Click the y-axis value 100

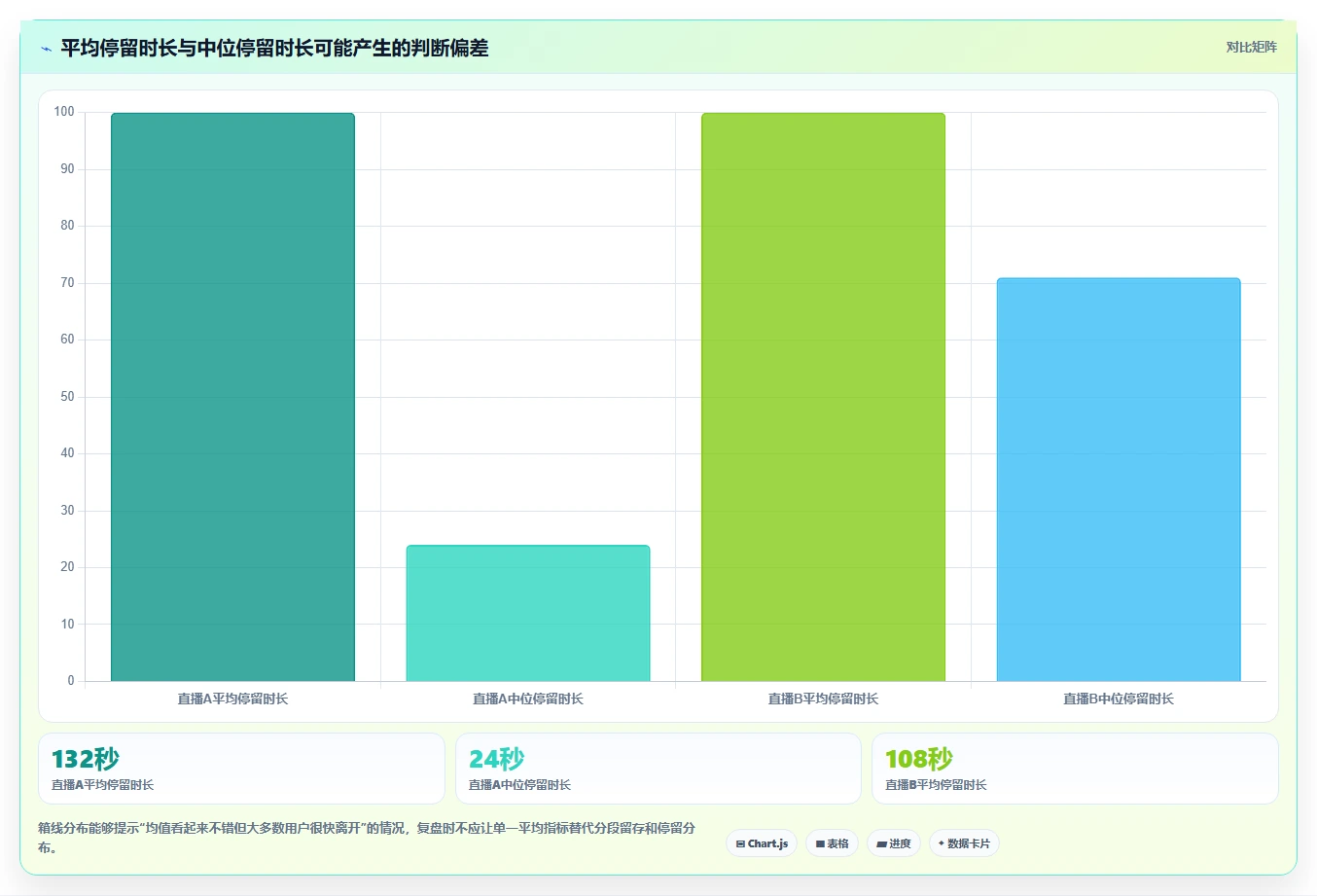tap(64, 112)
